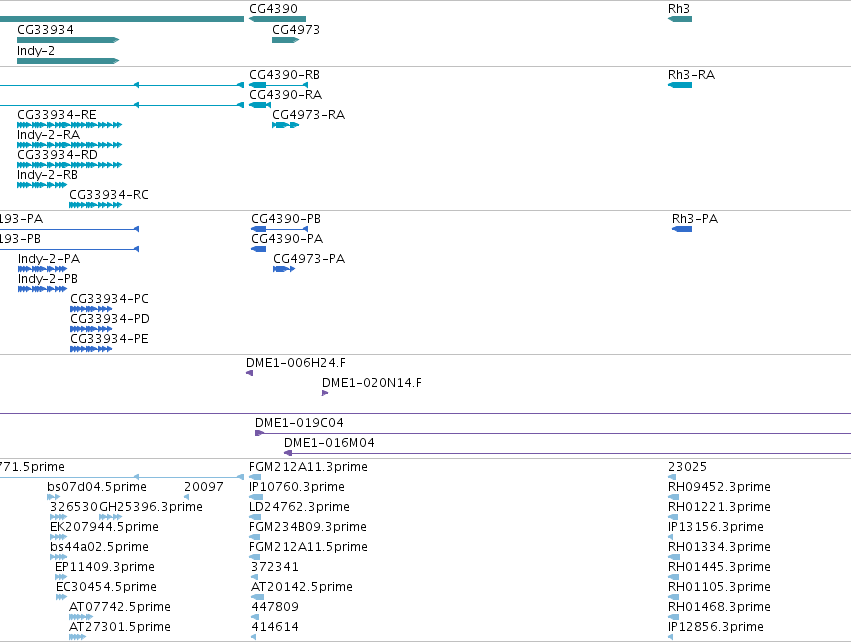Viewport: 851px width, 642px height.
Task: Click EST RH01221.3prime
Action: click(674, 518)
